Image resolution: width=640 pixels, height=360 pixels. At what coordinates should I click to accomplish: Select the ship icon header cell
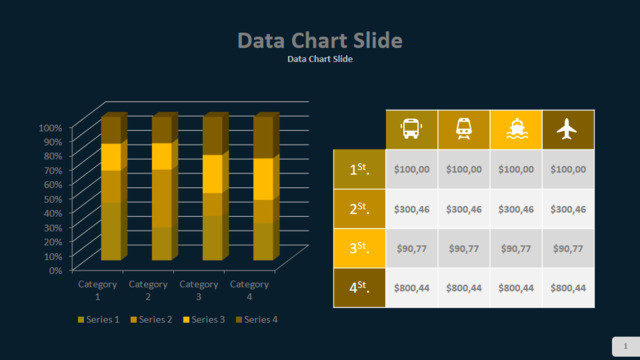[x=516, y=130]
